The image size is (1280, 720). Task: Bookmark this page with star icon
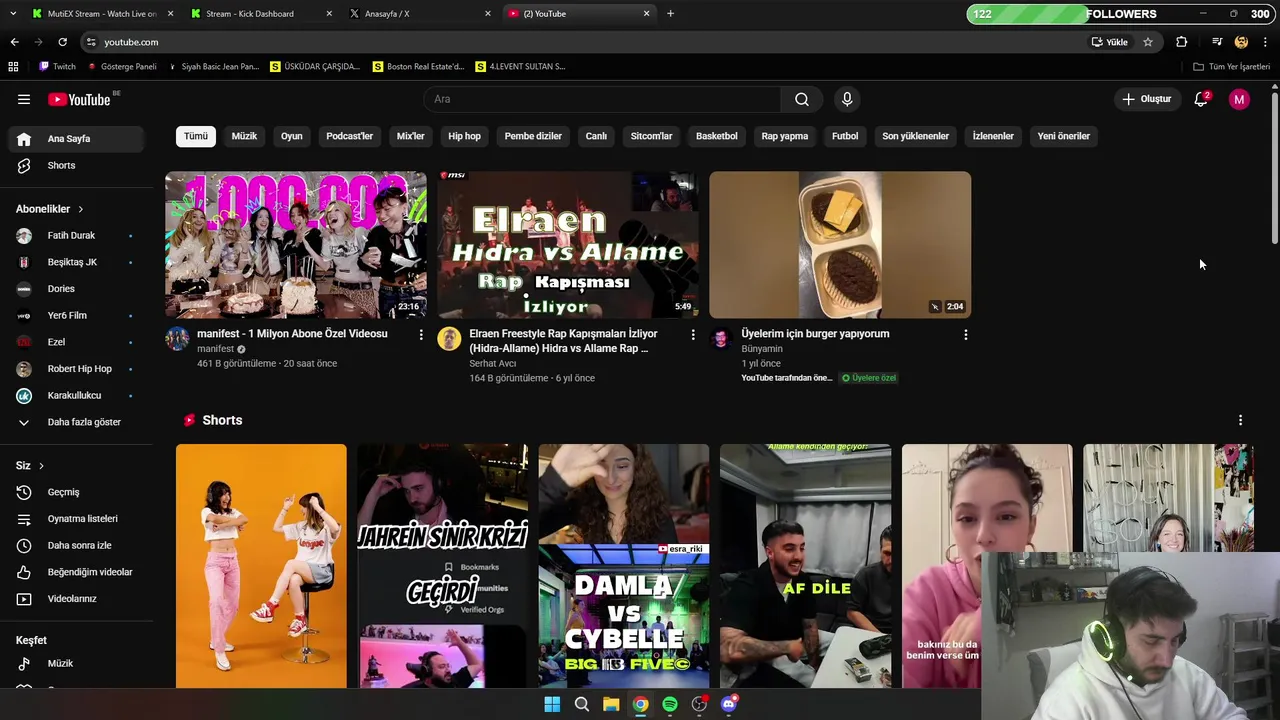(x=1148, y=42)
